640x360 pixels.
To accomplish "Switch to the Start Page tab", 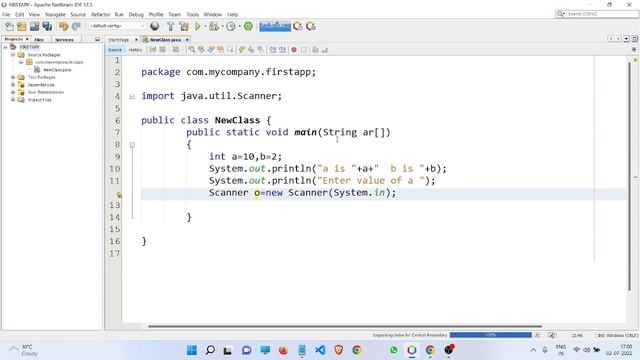I will pyautogui.click(x=119, y=40).
